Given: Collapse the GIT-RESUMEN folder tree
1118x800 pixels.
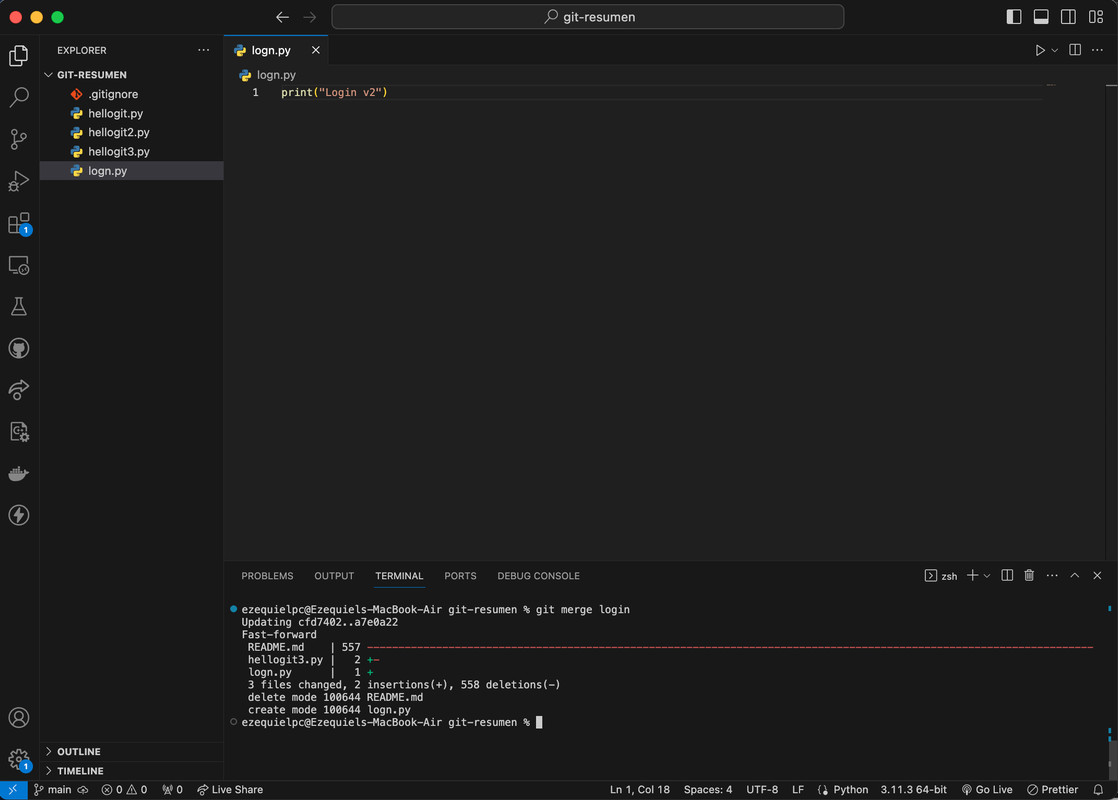Looking at the screenshot, I should click(x=48, y=75).
